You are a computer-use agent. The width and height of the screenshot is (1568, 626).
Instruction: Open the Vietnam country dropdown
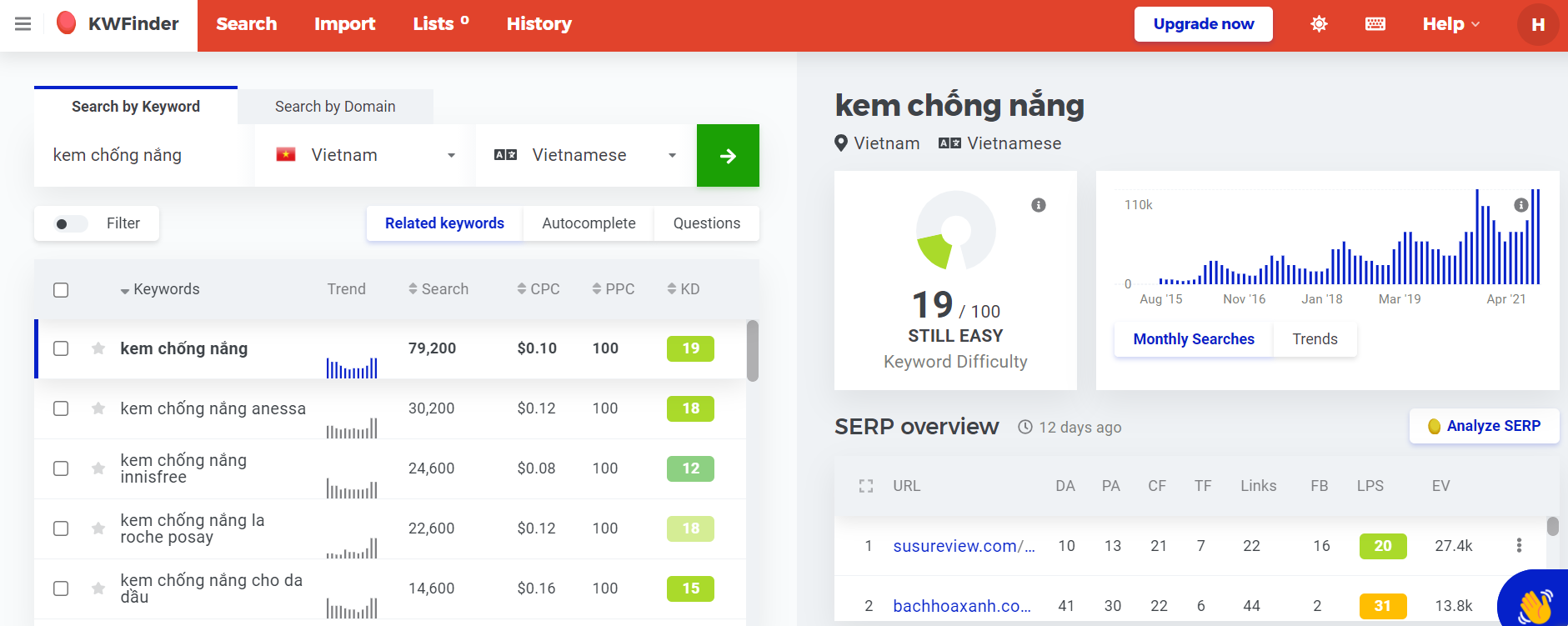pyautogui.click(x=365, y=156)
